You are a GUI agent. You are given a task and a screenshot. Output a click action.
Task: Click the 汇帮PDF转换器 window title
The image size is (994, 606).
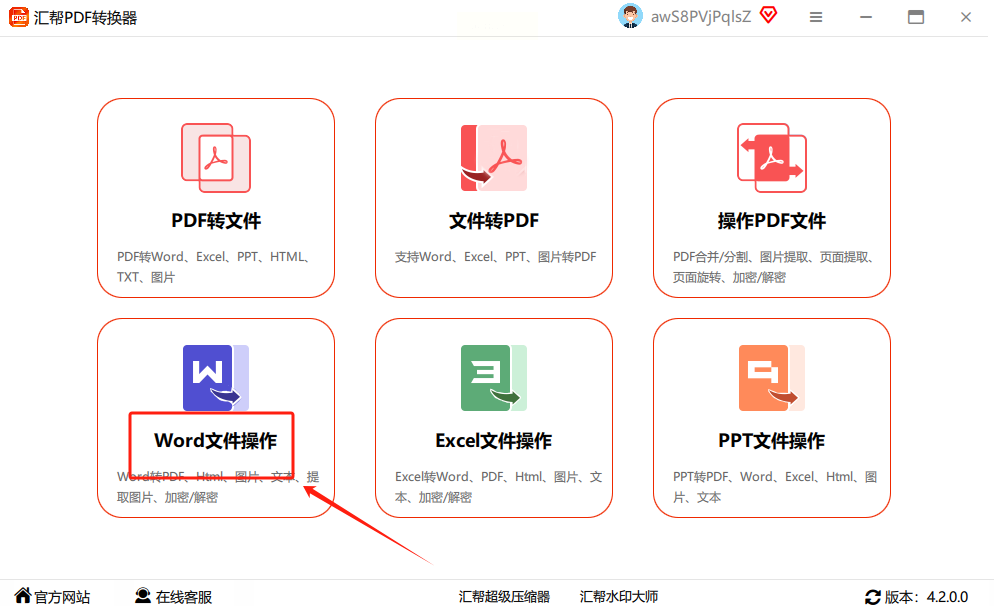coord(85,18)
